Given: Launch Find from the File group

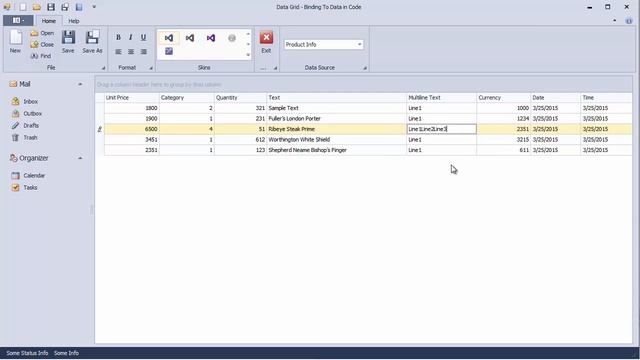Looking at the screenshot, I should tap(41, 56).
